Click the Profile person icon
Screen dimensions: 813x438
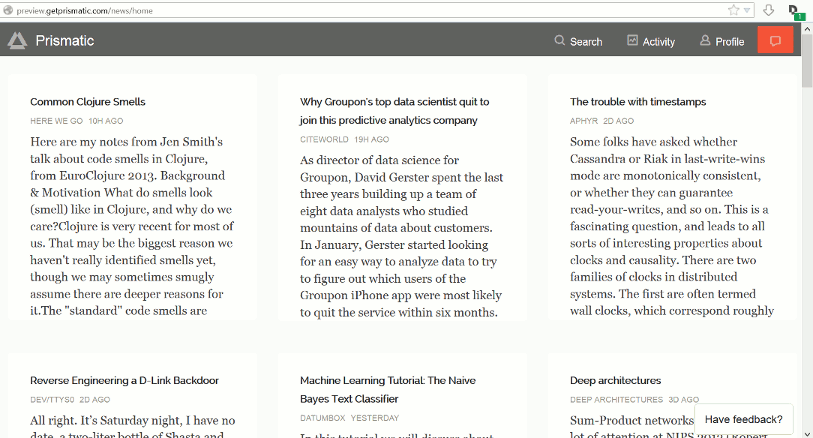click(x=705, y=40)
